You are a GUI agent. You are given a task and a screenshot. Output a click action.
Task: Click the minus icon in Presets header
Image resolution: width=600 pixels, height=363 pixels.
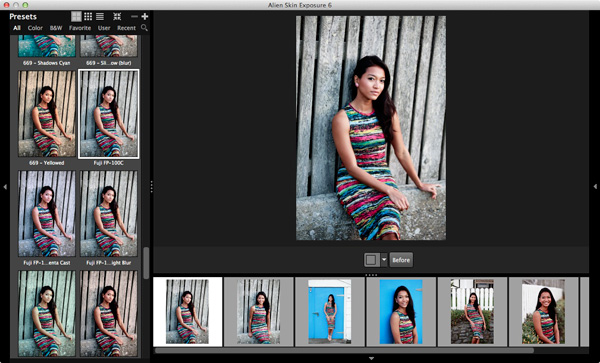click(134, 16)
